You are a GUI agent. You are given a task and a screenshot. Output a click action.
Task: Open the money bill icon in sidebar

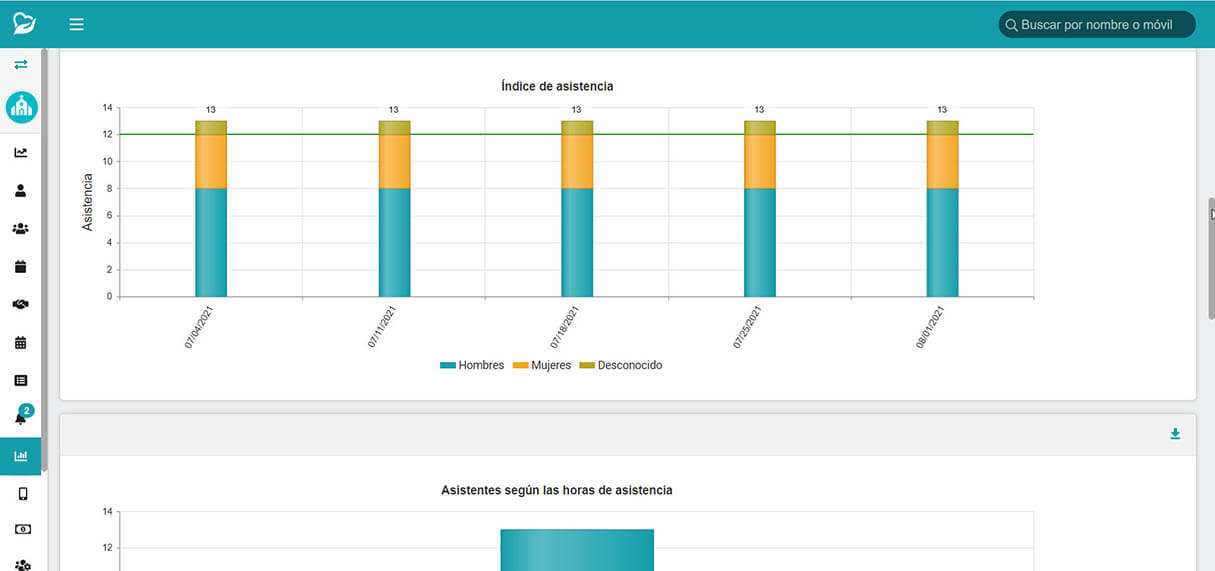(23, 529)
